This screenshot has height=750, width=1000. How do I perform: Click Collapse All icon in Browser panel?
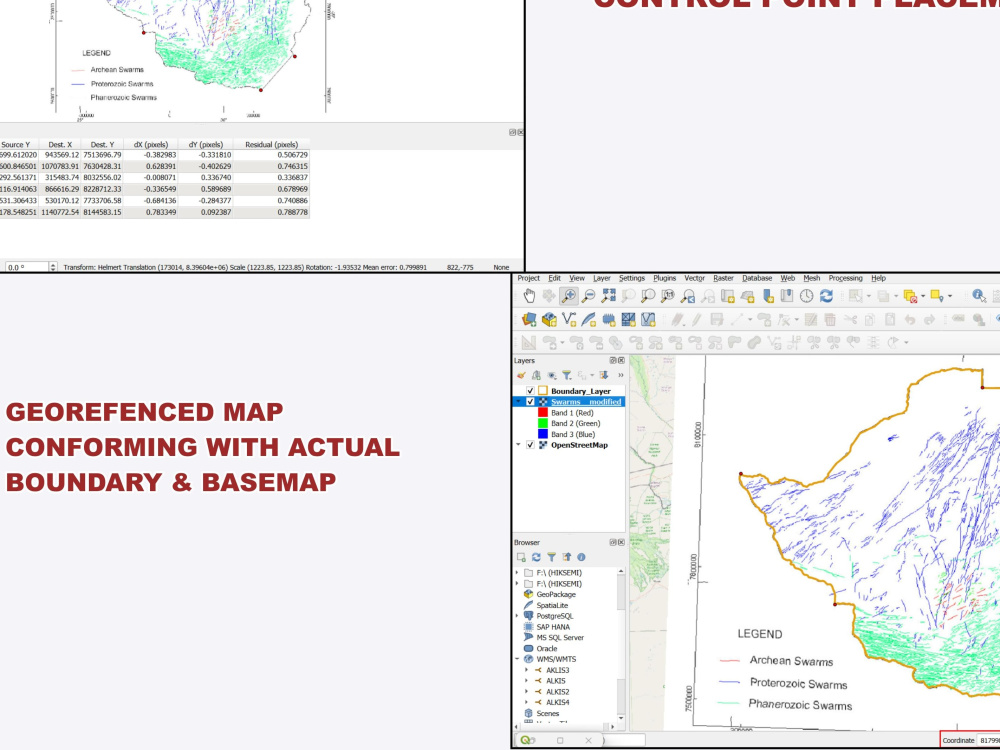566,557
